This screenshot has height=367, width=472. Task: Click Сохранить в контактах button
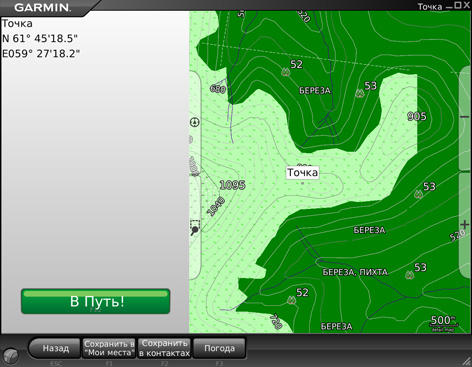164,348
